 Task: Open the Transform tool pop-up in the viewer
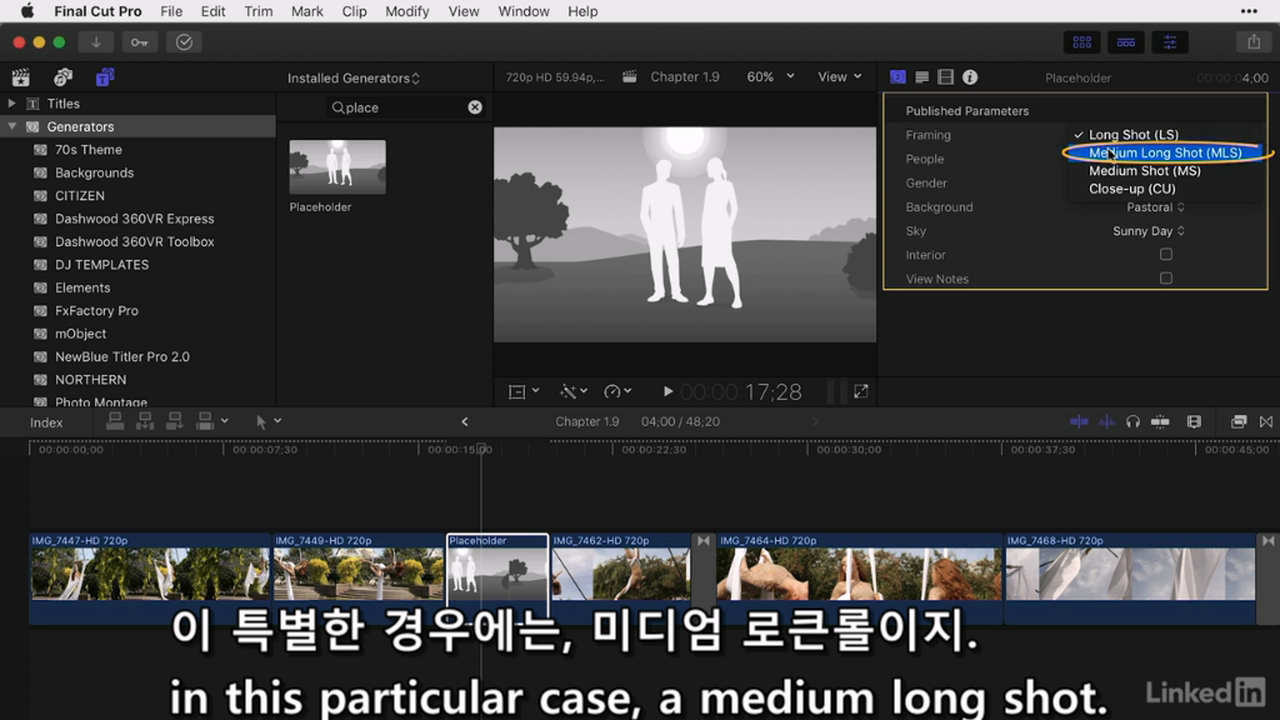[x=524, y=392]
